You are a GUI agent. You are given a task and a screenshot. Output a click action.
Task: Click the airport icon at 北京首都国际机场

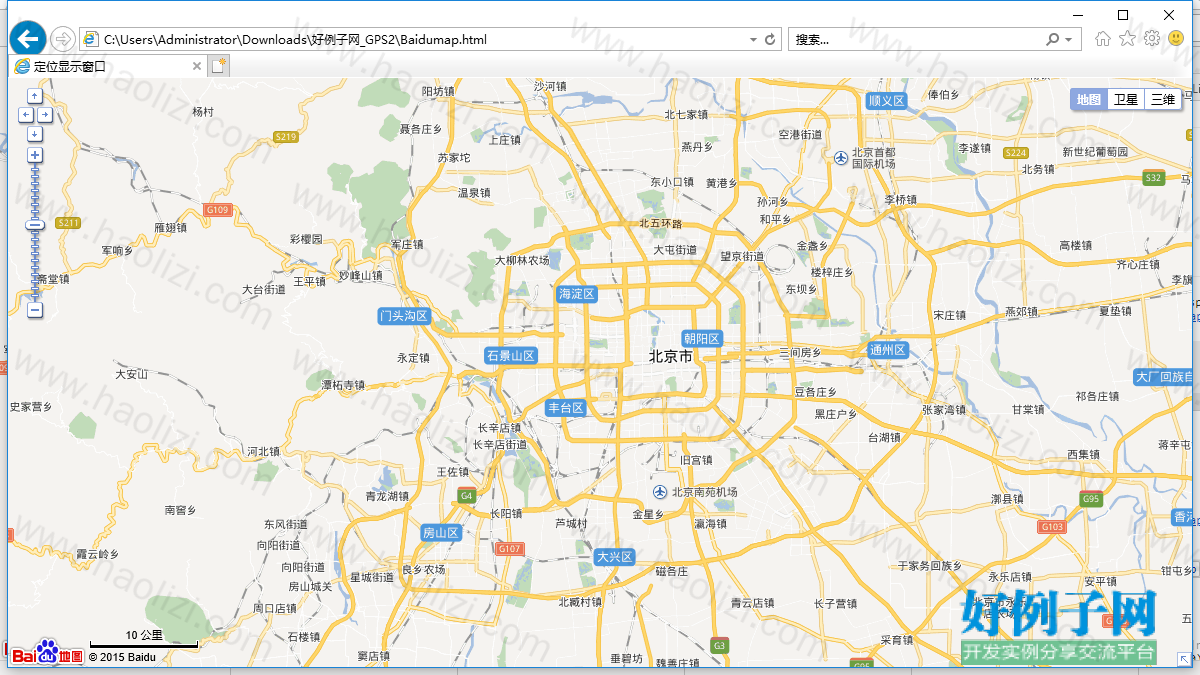point(841,157)
